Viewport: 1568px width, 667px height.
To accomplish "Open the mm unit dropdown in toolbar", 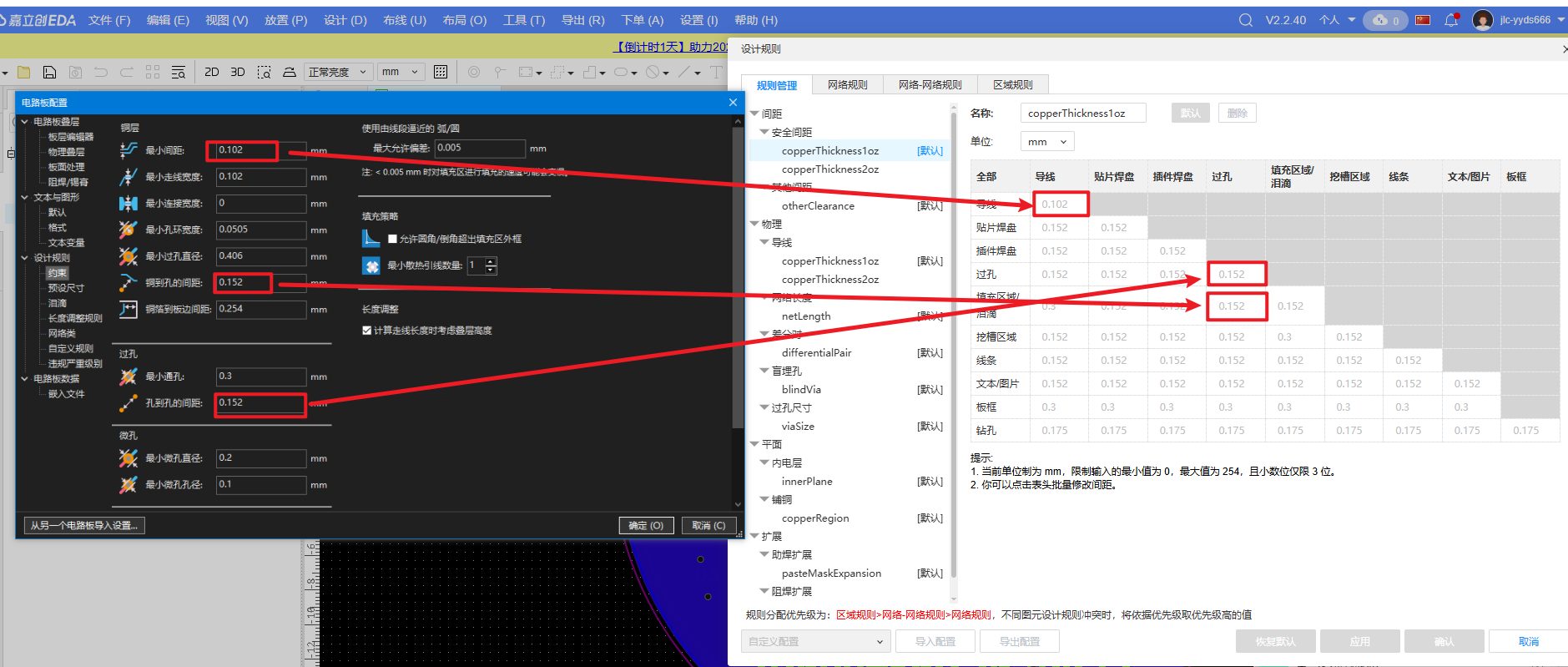I will pos(401,73).
